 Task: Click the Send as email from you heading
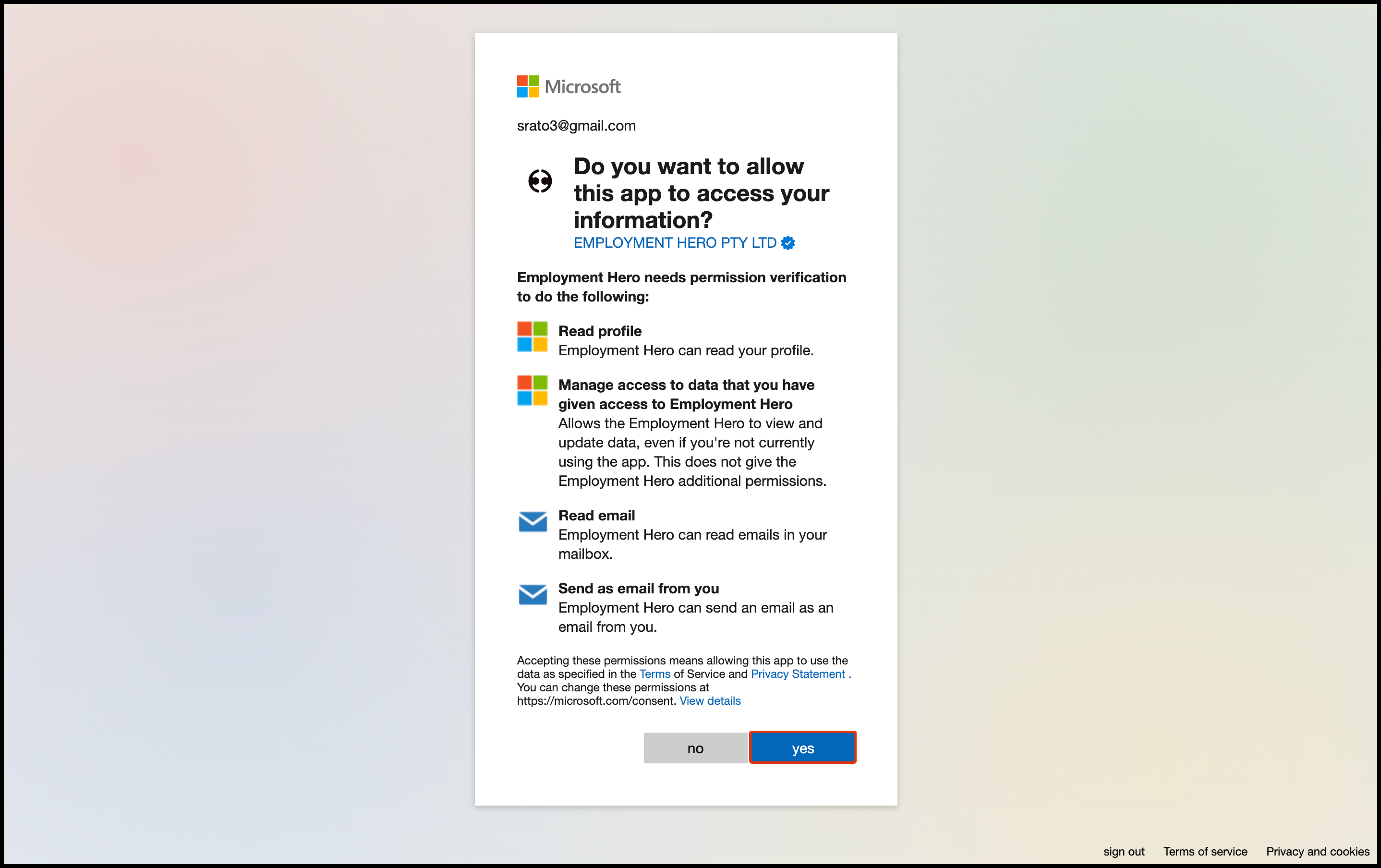click(x=638, y=589)
